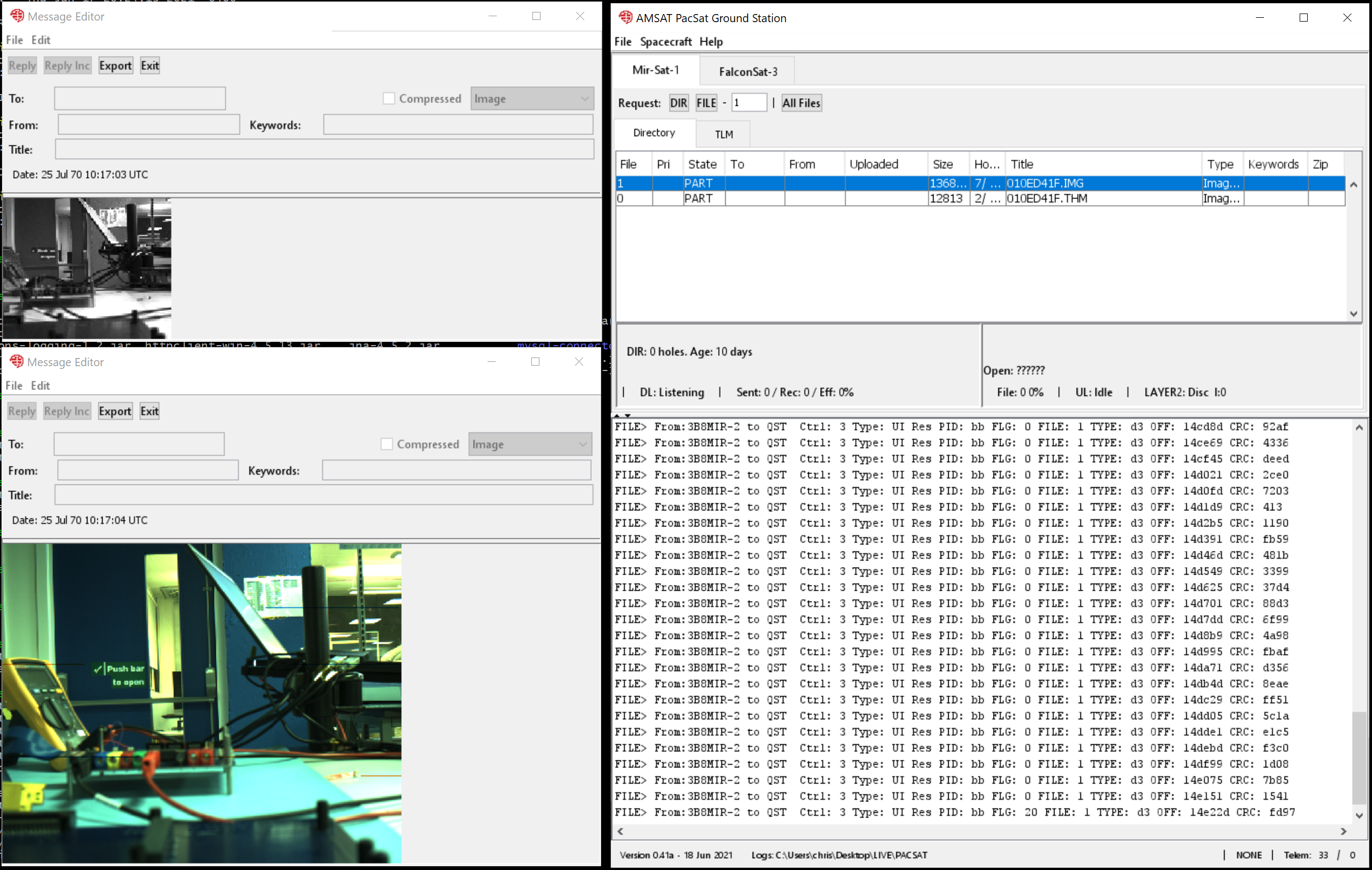Open the Spacecraft menu

tap(665, 42)
